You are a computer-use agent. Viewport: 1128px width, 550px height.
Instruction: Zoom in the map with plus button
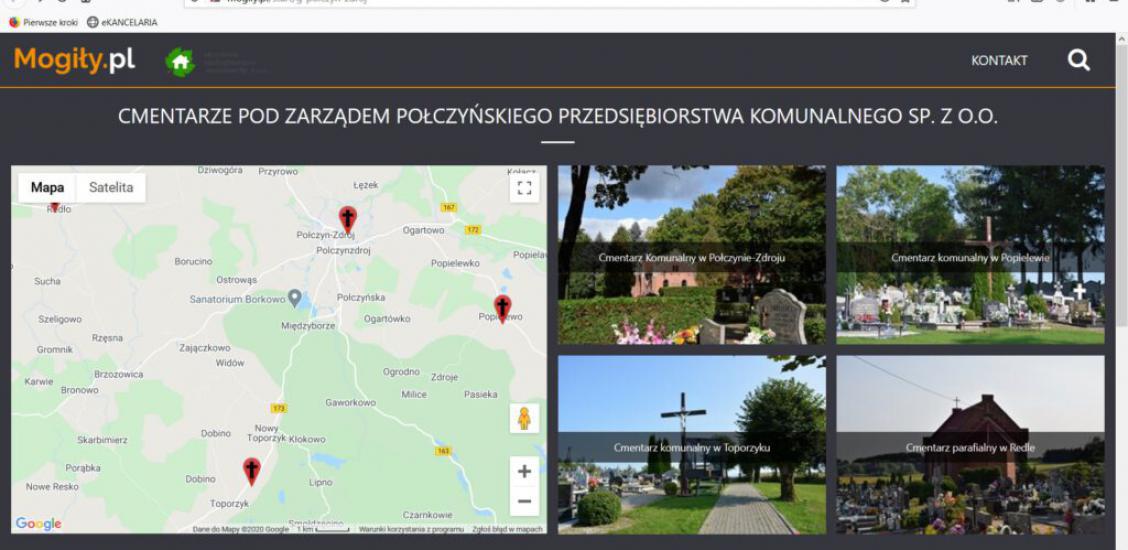pos(524,471)
